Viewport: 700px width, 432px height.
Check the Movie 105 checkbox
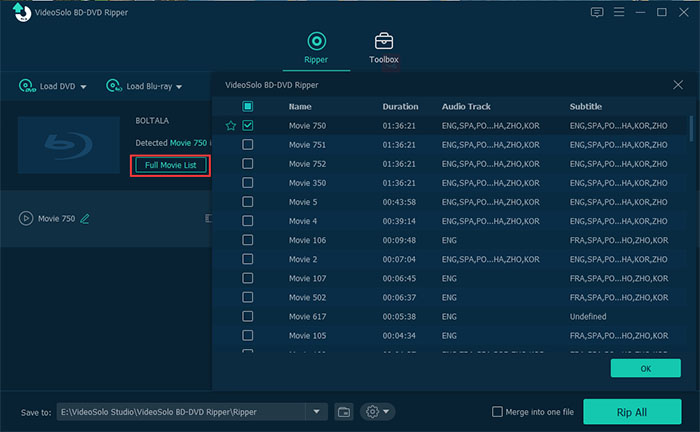pyautogui.click(x=248, y=336)
